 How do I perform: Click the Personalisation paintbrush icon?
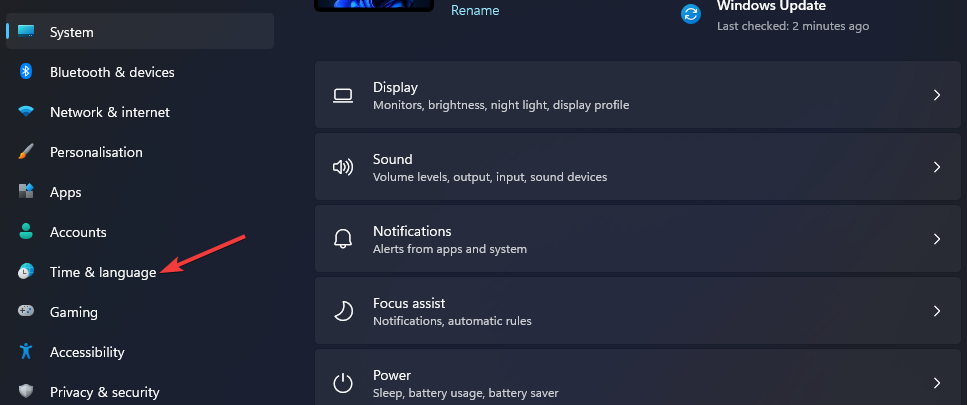[26, 152]
